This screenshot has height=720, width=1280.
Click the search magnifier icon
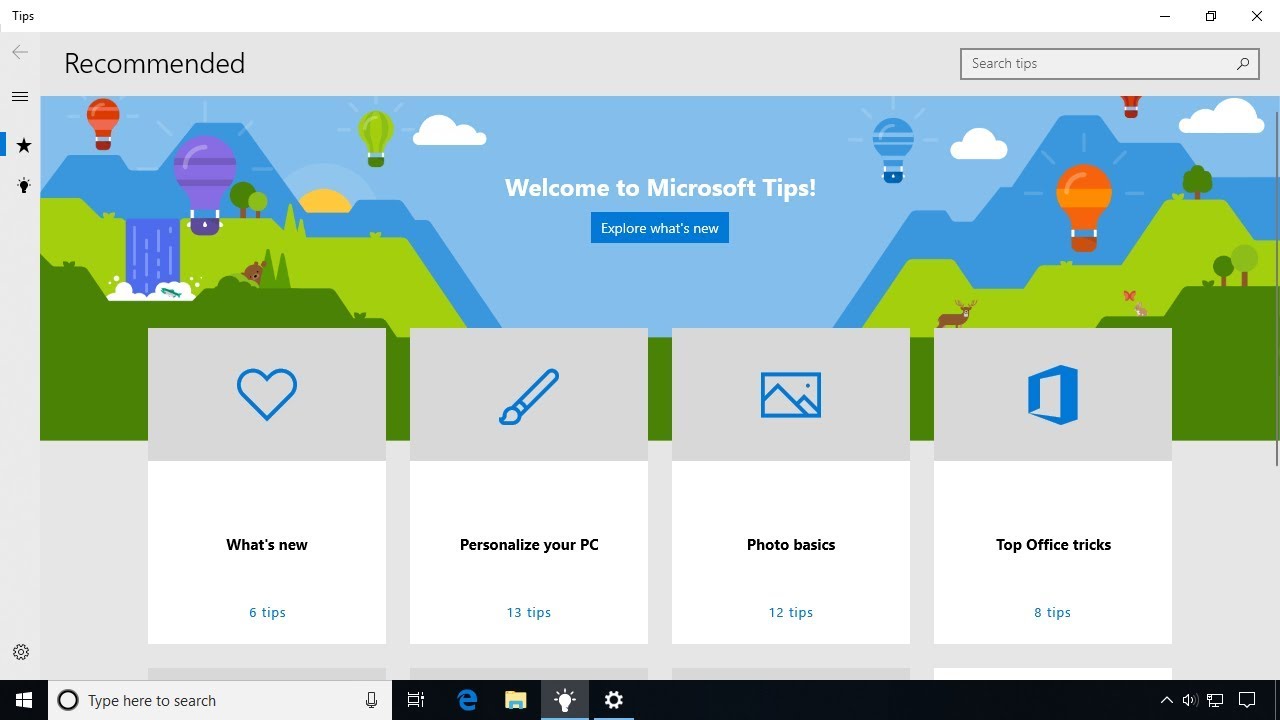(1242, 64)
